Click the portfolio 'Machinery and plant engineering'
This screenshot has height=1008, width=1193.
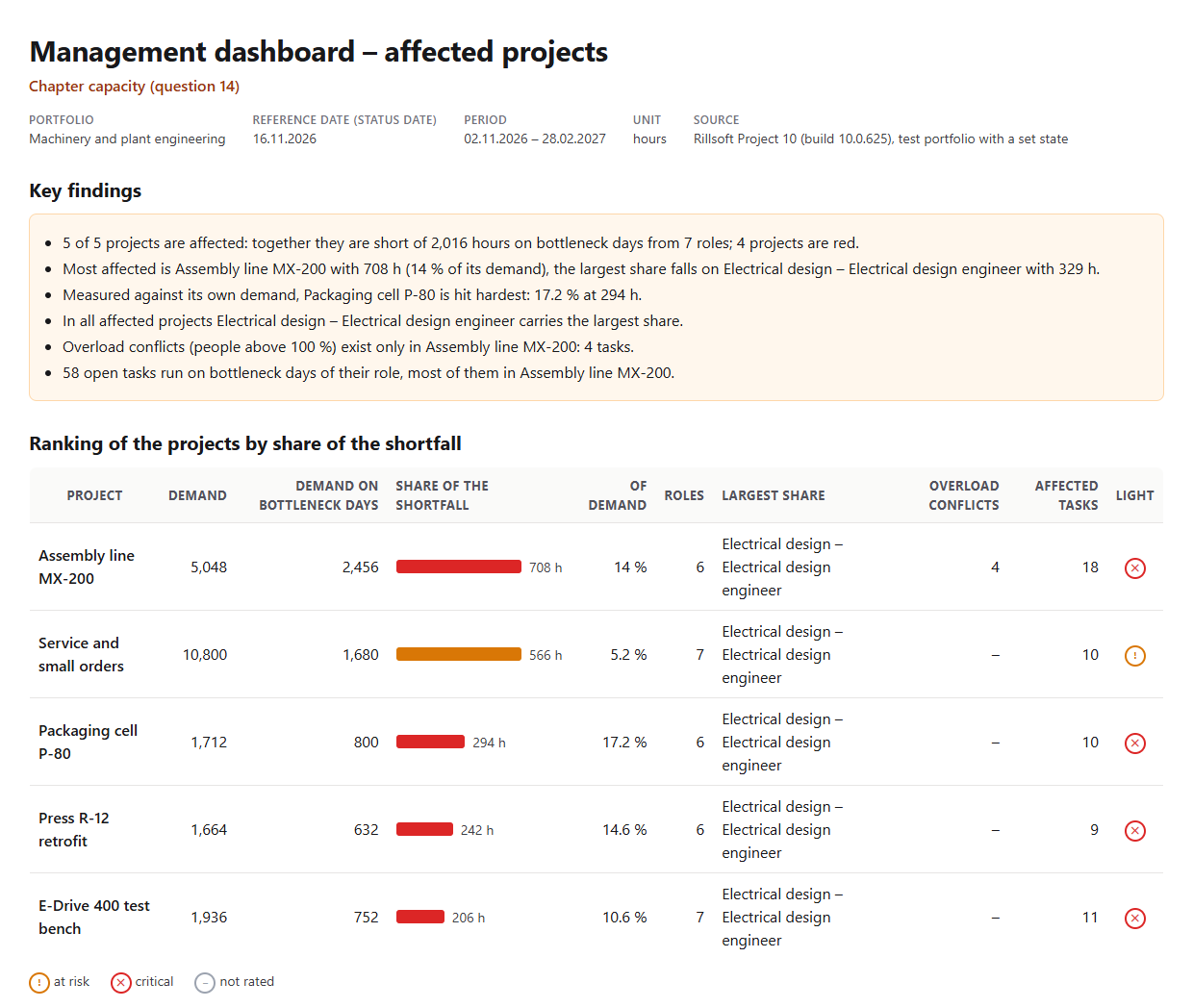pos(127,139)
